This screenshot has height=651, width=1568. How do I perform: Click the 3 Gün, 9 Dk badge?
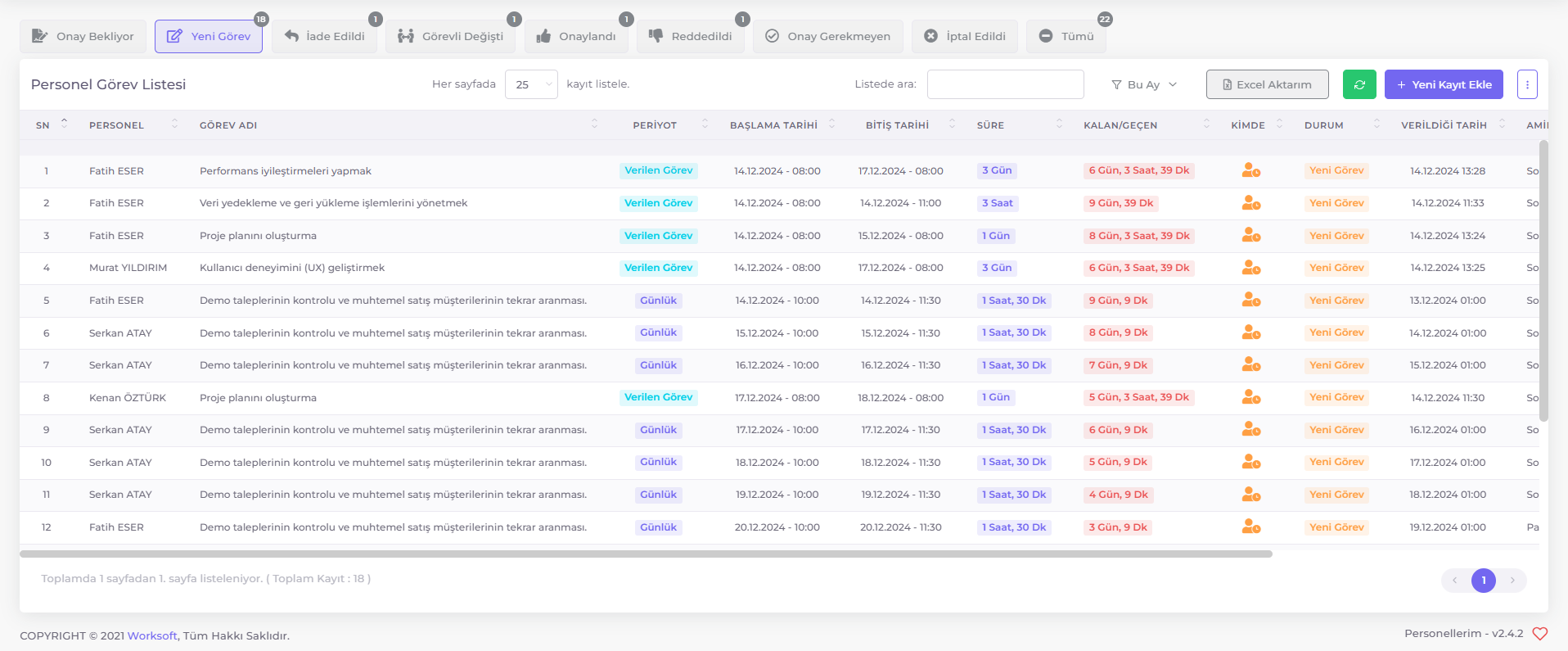[1118, 527]
